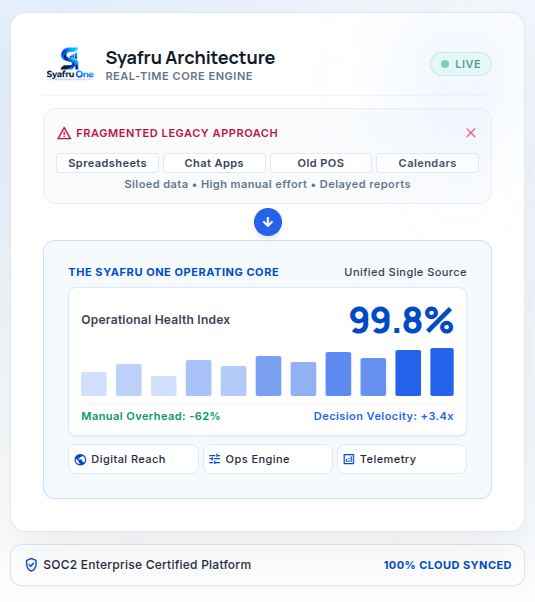Click the globe icon beside Digital Reach

80,460
